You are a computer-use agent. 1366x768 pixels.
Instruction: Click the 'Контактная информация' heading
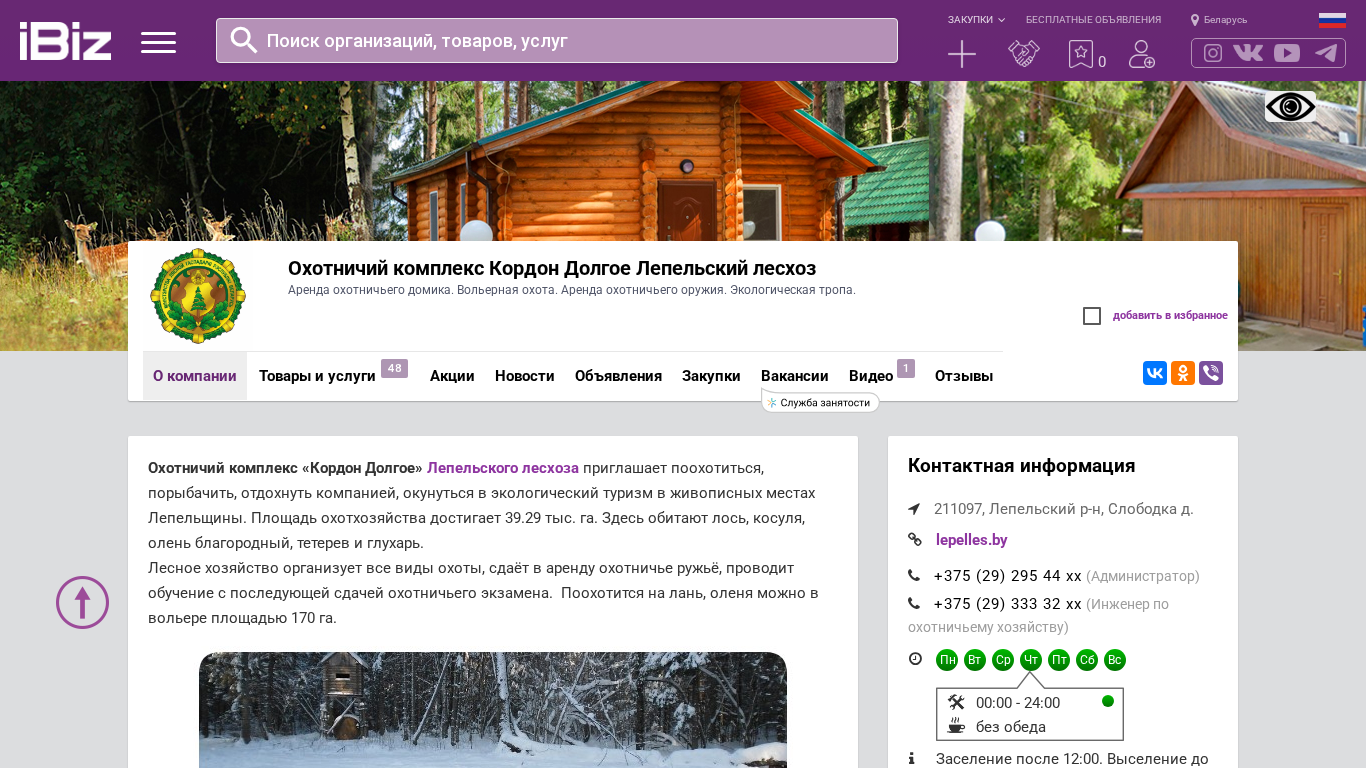(x=1022, y=466)
